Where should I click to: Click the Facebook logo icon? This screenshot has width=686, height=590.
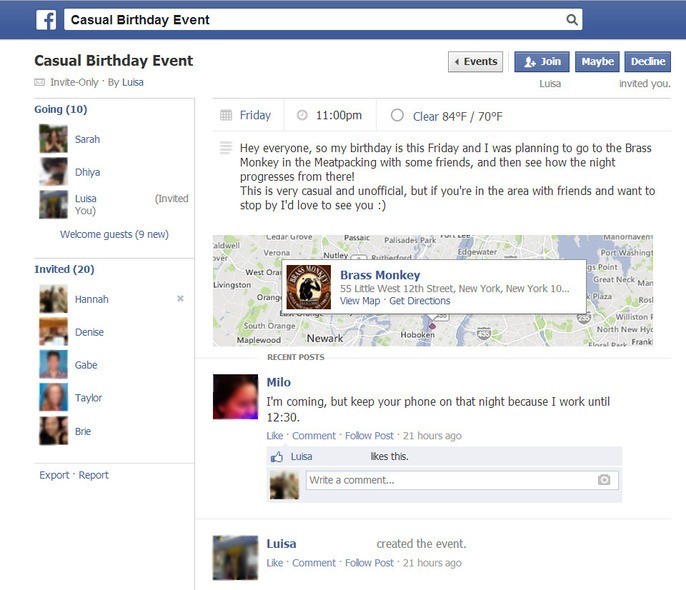pos(46,20)
